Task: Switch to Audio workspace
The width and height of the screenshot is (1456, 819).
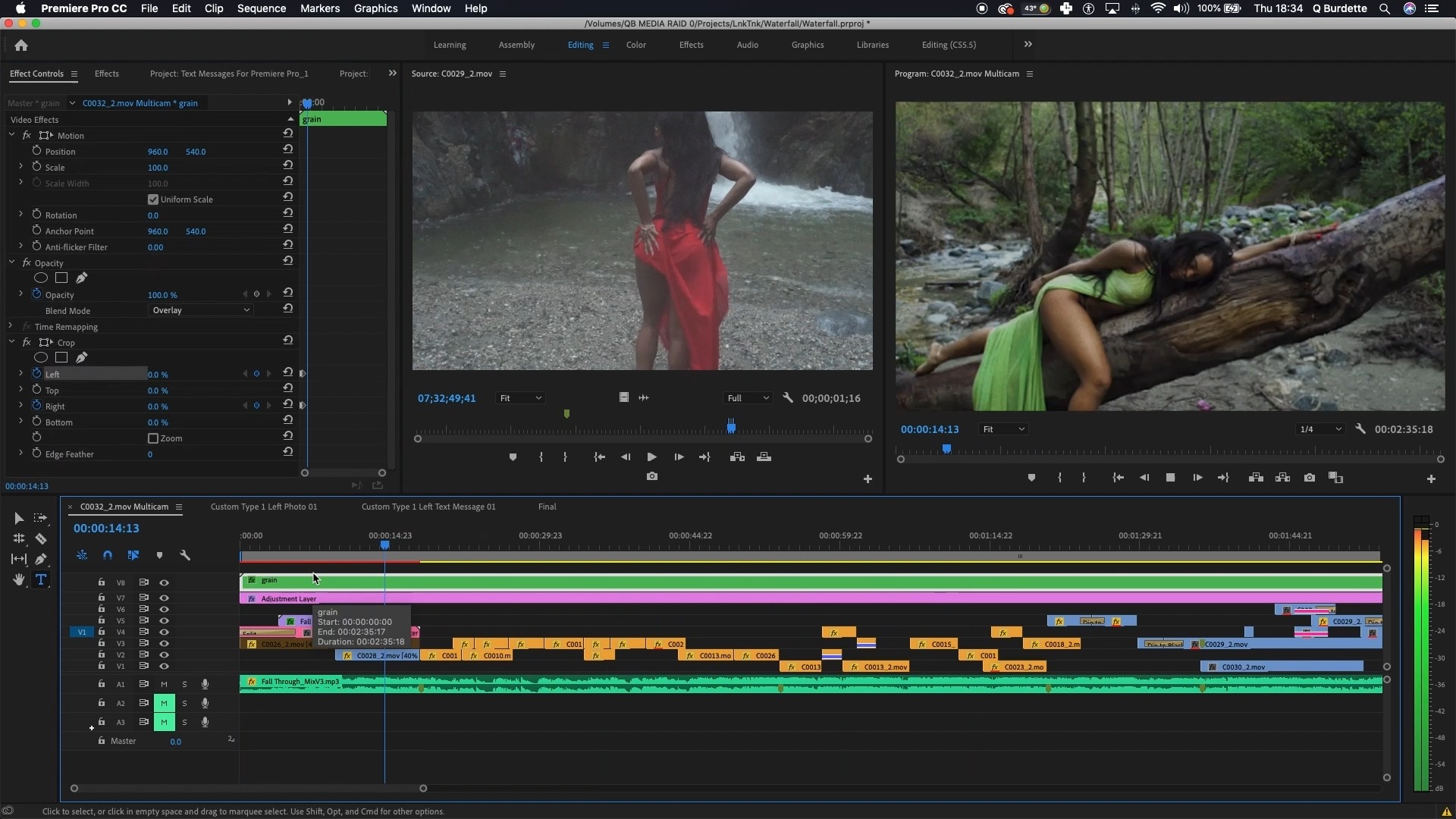Action: 748,45
